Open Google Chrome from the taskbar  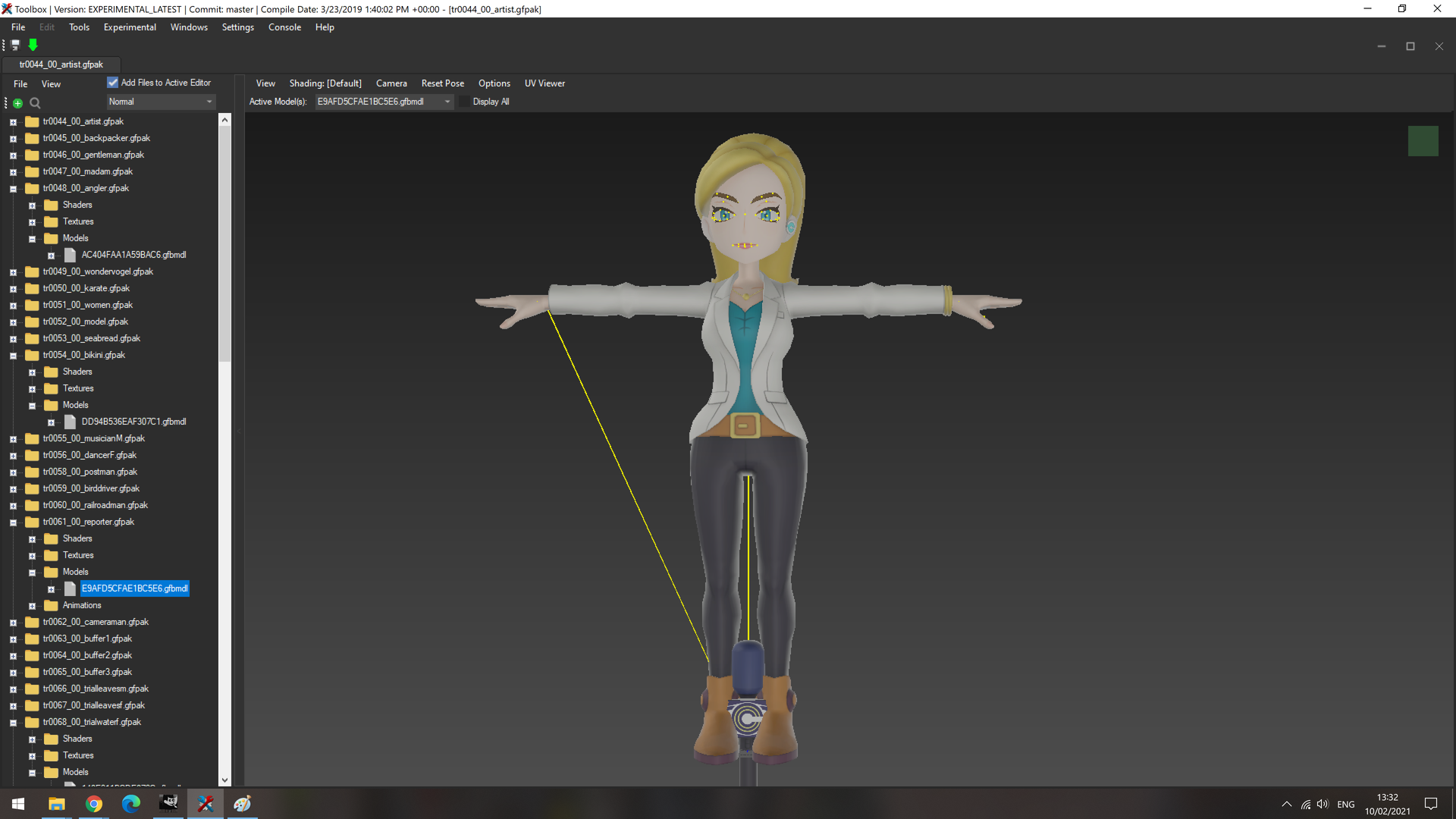pos(94,804)
